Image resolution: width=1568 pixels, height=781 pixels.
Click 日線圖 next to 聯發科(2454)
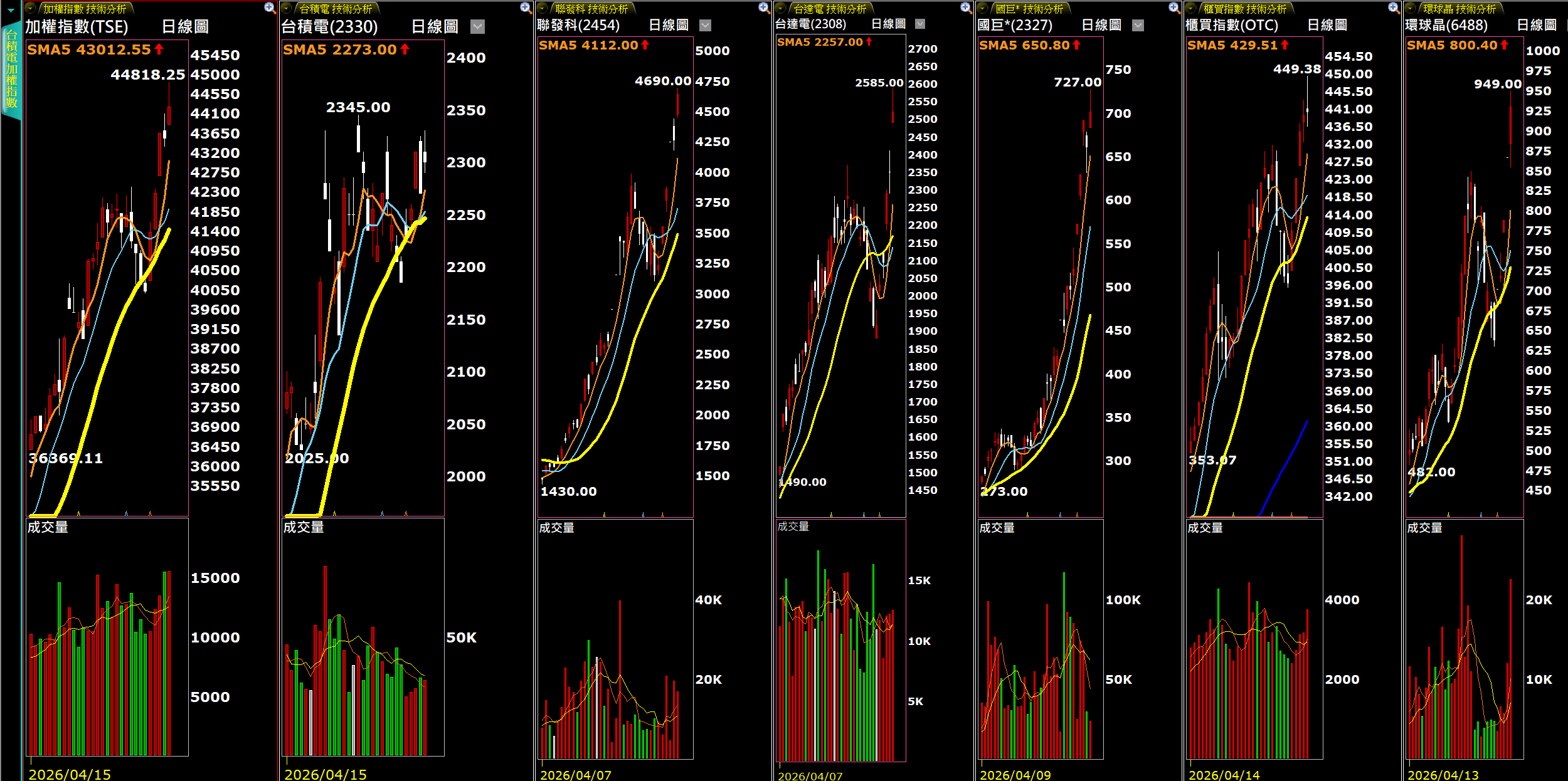(669, 25)
